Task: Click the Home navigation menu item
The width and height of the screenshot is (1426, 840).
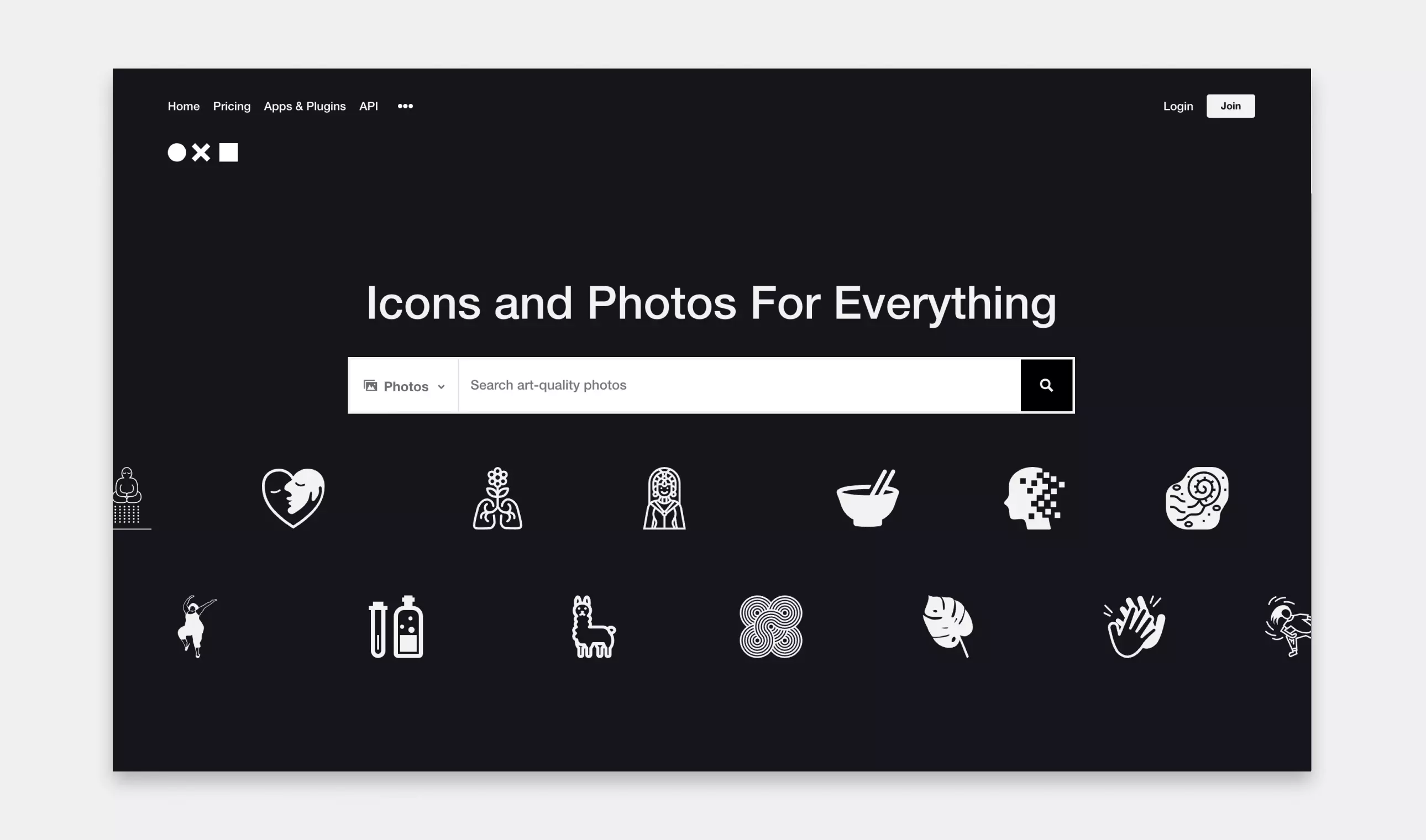Action: [183, 106]
